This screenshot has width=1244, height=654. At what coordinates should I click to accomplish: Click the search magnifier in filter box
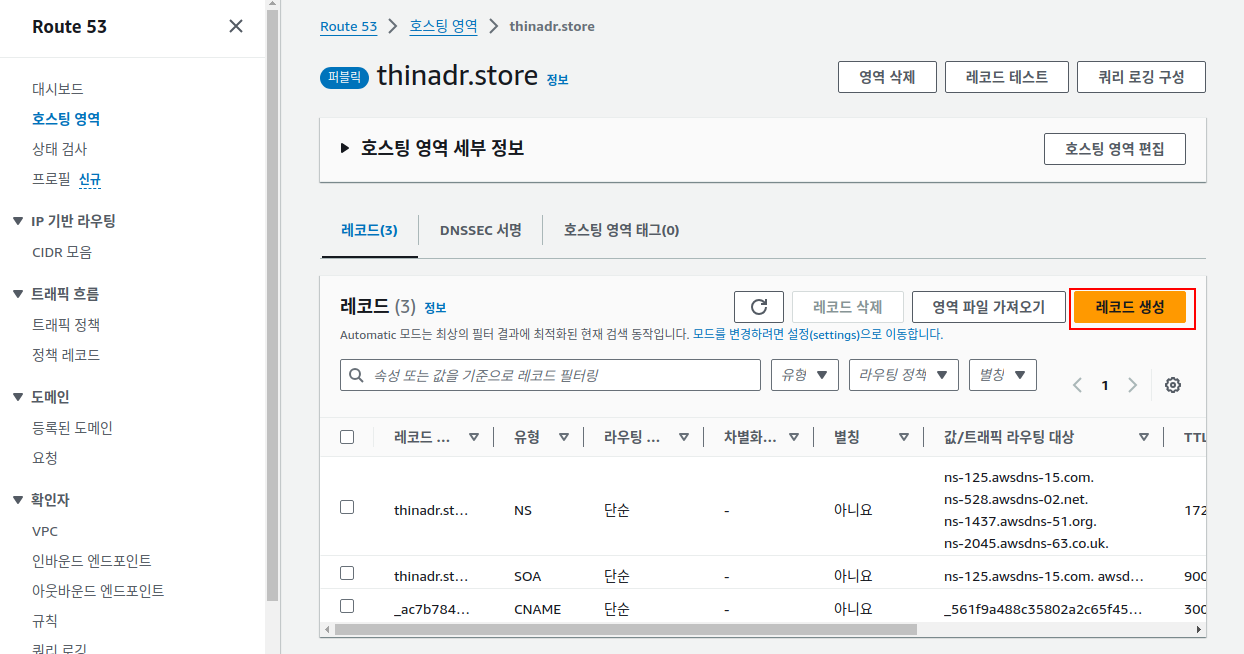(x=357, y=376)
